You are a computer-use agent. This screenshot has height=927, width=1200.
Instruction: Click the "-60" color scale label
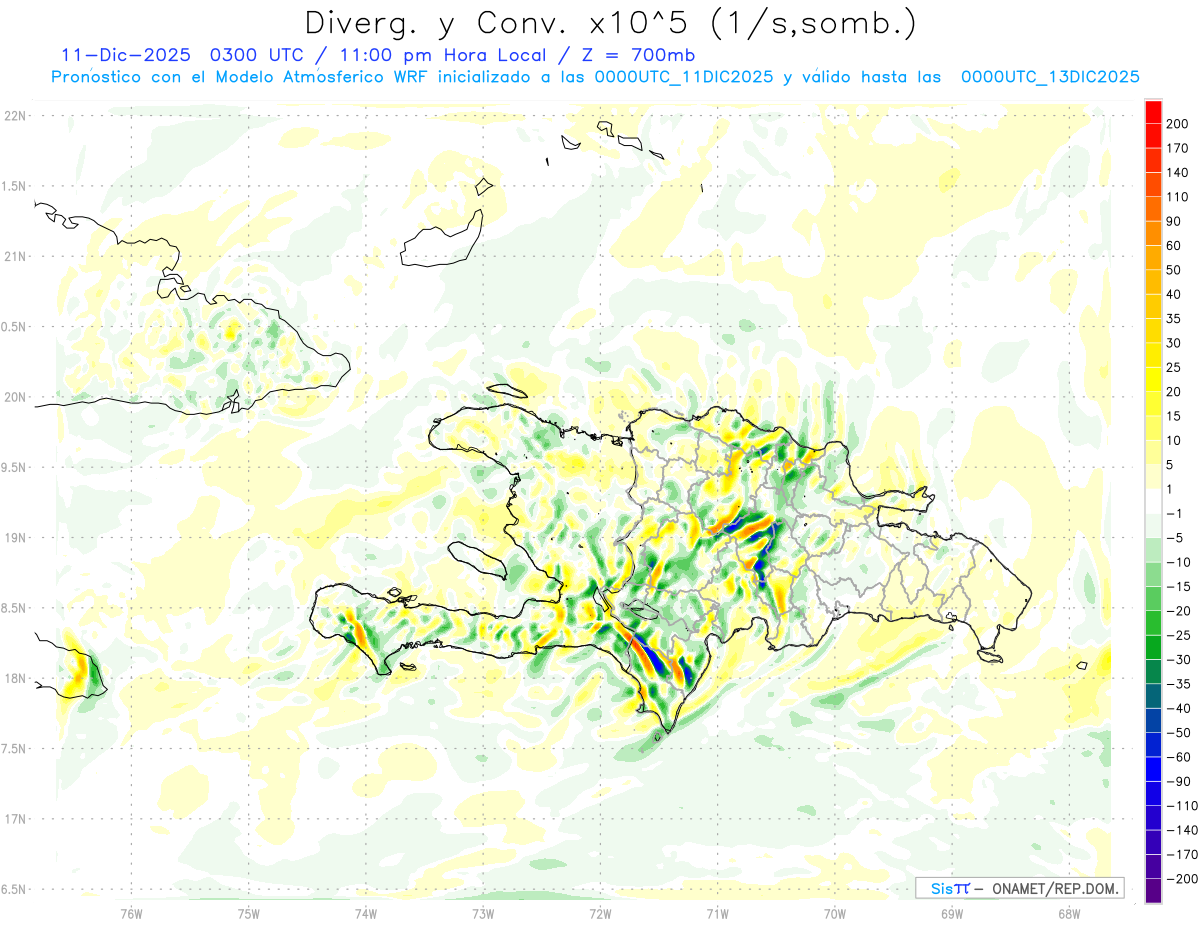pyautogui.click(x=1178, y=757)
